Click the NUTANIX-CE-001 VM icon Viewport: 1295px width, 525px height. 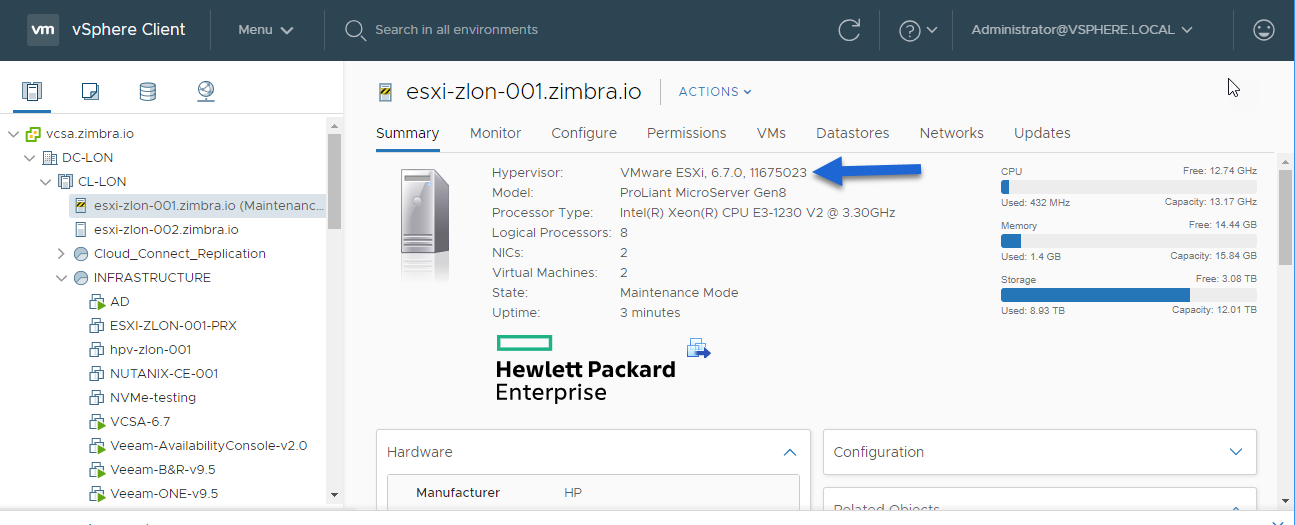pyautogui.click(x=97, y=374)
